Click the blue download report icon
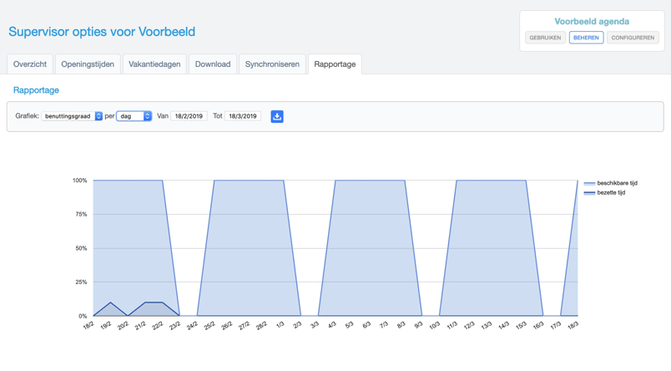Image resolution: width=671 pixels, height=371 pixels. click(x=277, y=116)
